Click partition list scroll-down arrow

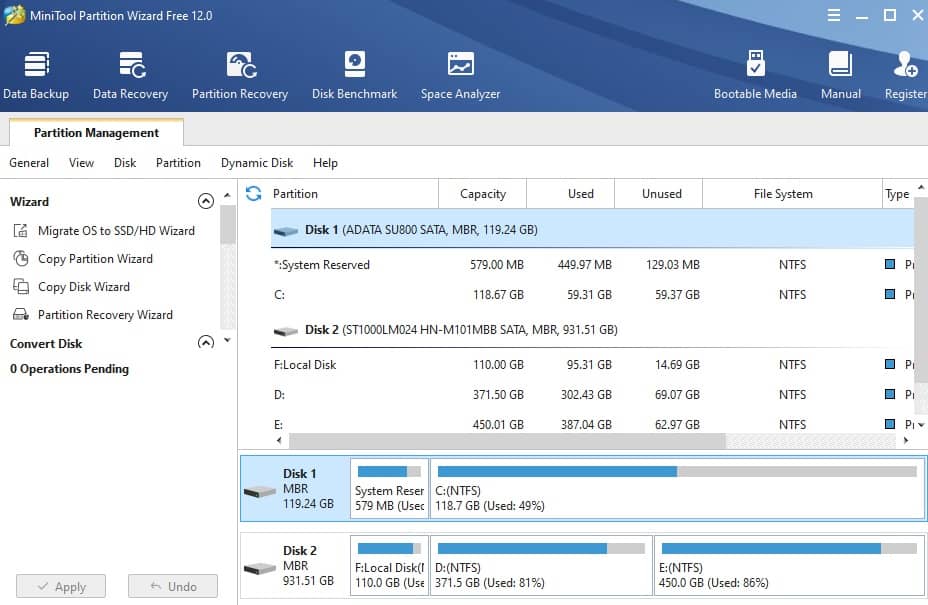point(921,425)
